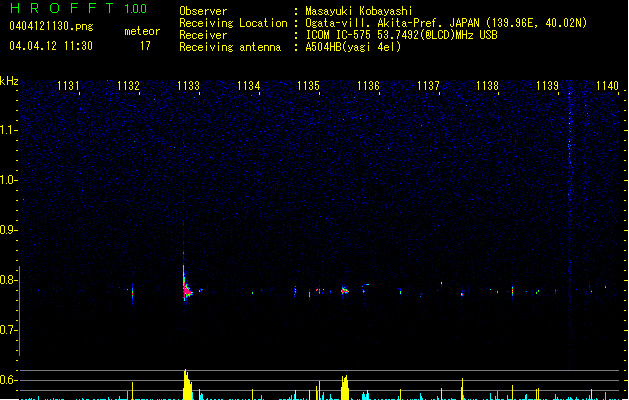
Task: Click the meteor echo burst near 1135.6
Action: (x=345, y=290)
